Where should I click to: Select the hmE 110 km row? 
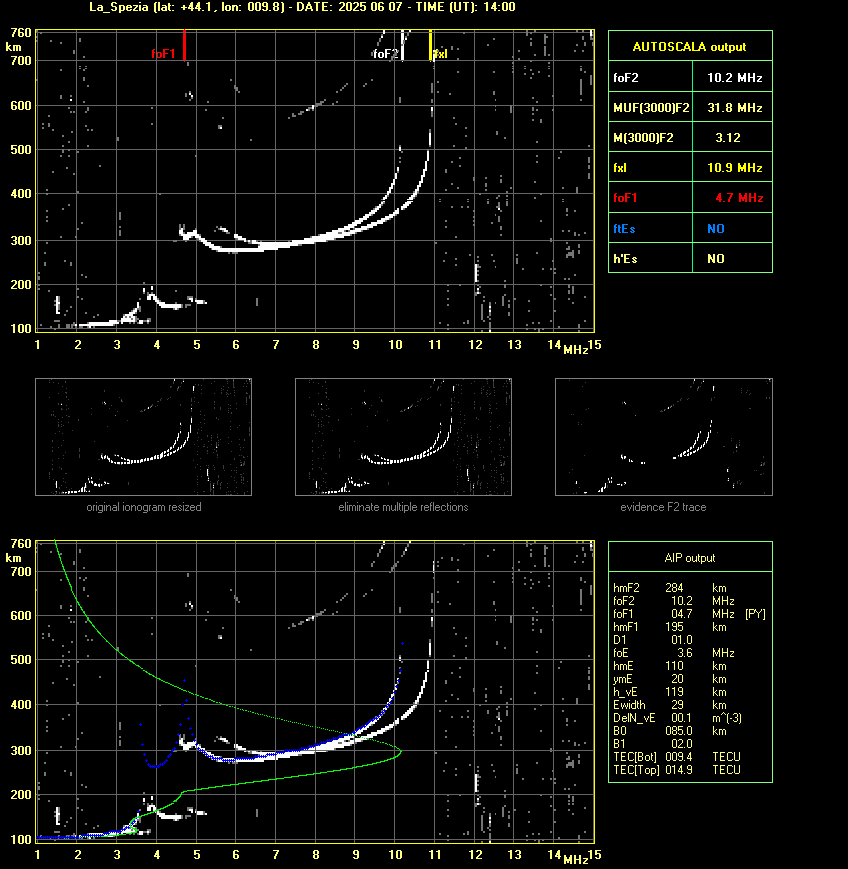point(670,666)
